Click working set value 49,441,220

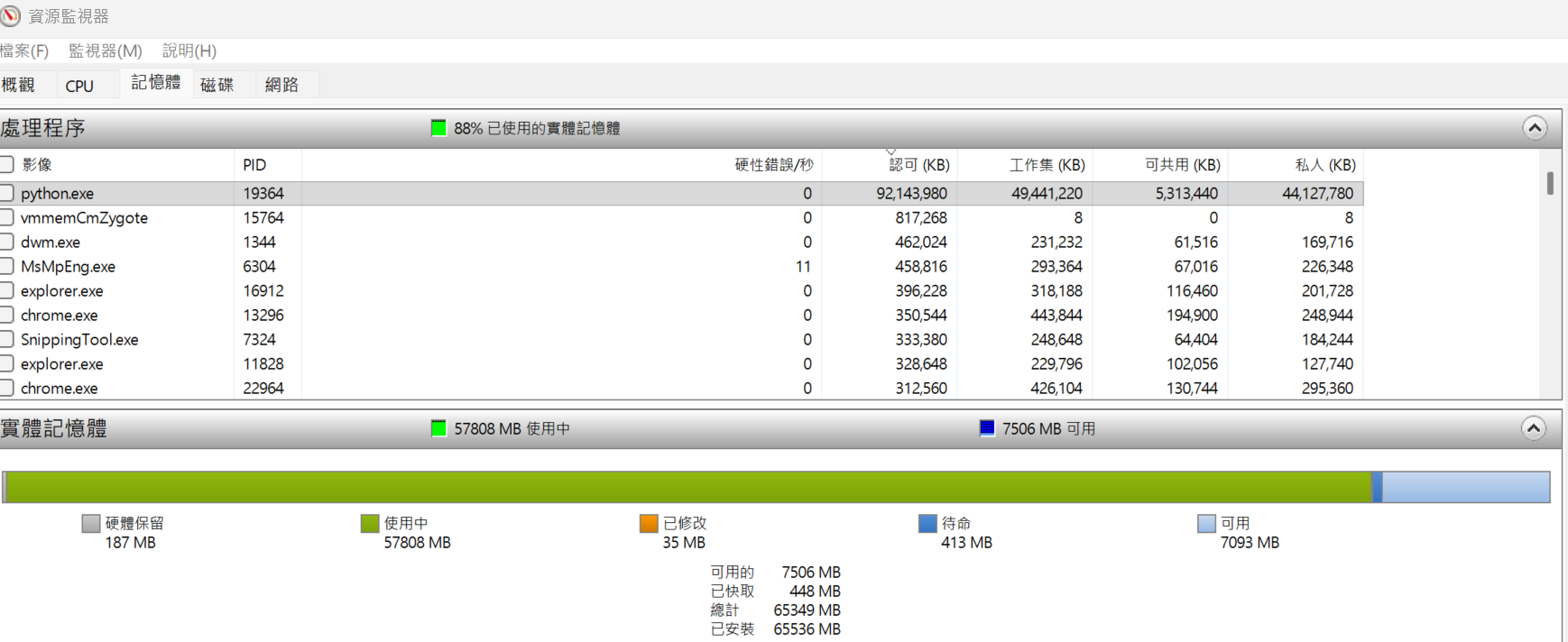(x=1047, y=193)
